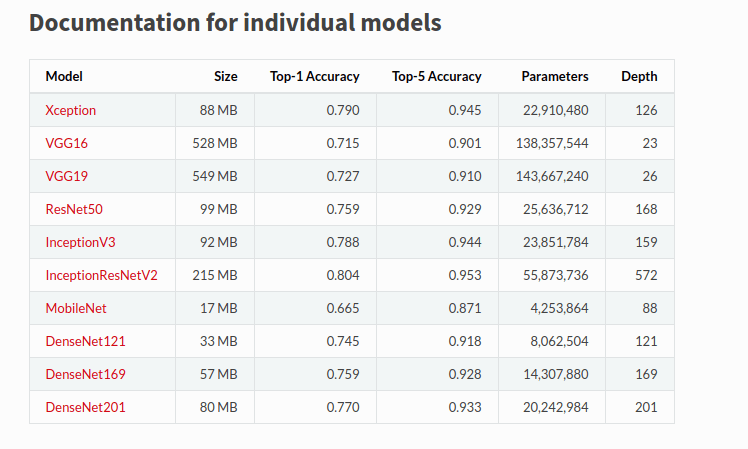Open the Xception model link
Screen dimensions: 748x449
point(70,110)
